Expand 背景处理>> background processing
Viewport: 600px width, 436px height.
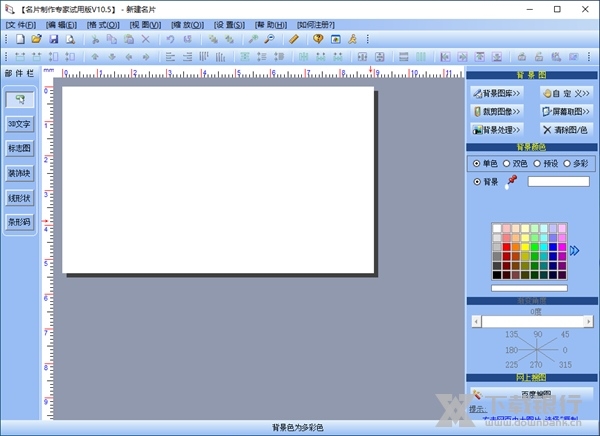(497, 130)
